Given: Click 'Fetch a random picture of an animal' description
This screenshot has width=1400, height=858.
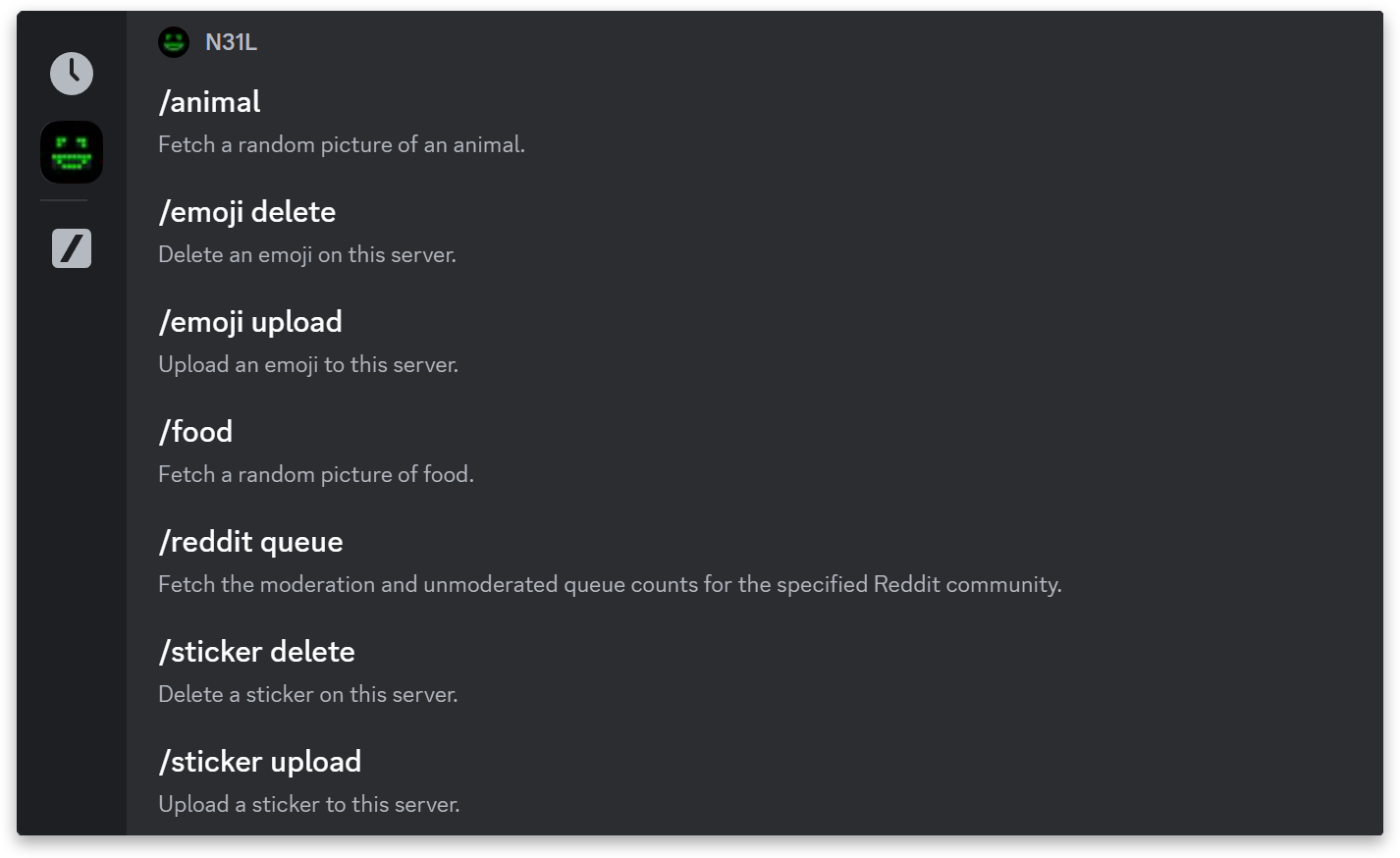Looking at the screenshot, I should click(342, 144).
